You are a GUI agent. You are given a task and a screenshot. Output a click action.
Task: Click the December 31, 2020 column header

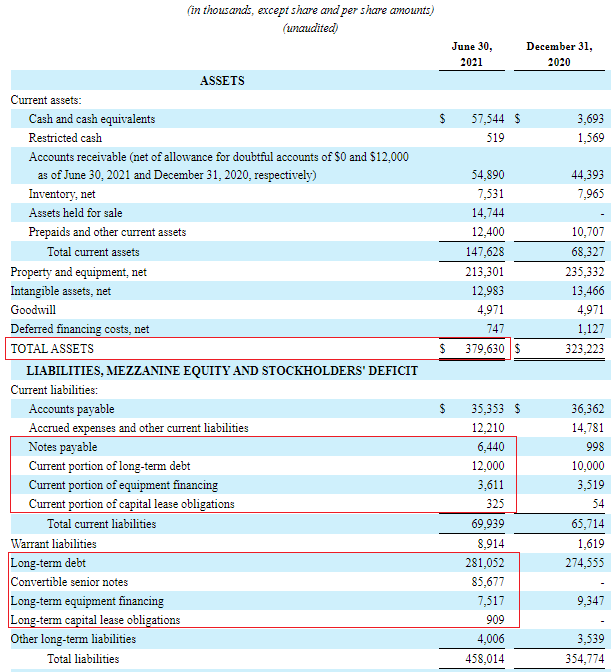pyautogui.click(x=559, y=54)
